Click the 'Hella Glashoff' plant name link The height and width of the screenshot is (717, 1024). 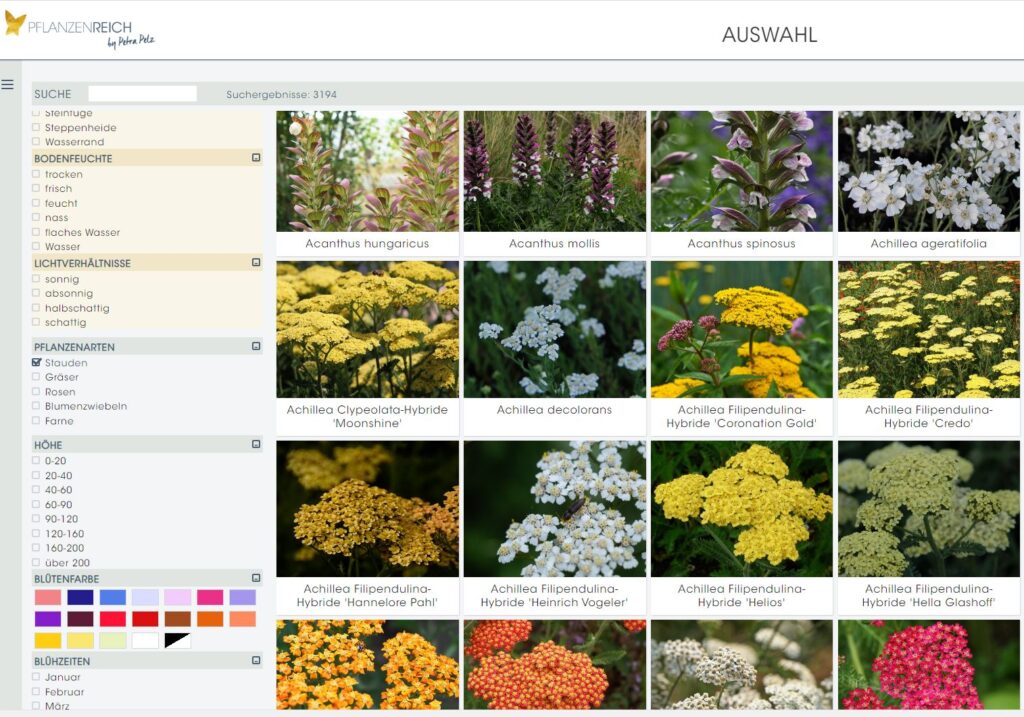pyautogui.click(x=929, y=596)
